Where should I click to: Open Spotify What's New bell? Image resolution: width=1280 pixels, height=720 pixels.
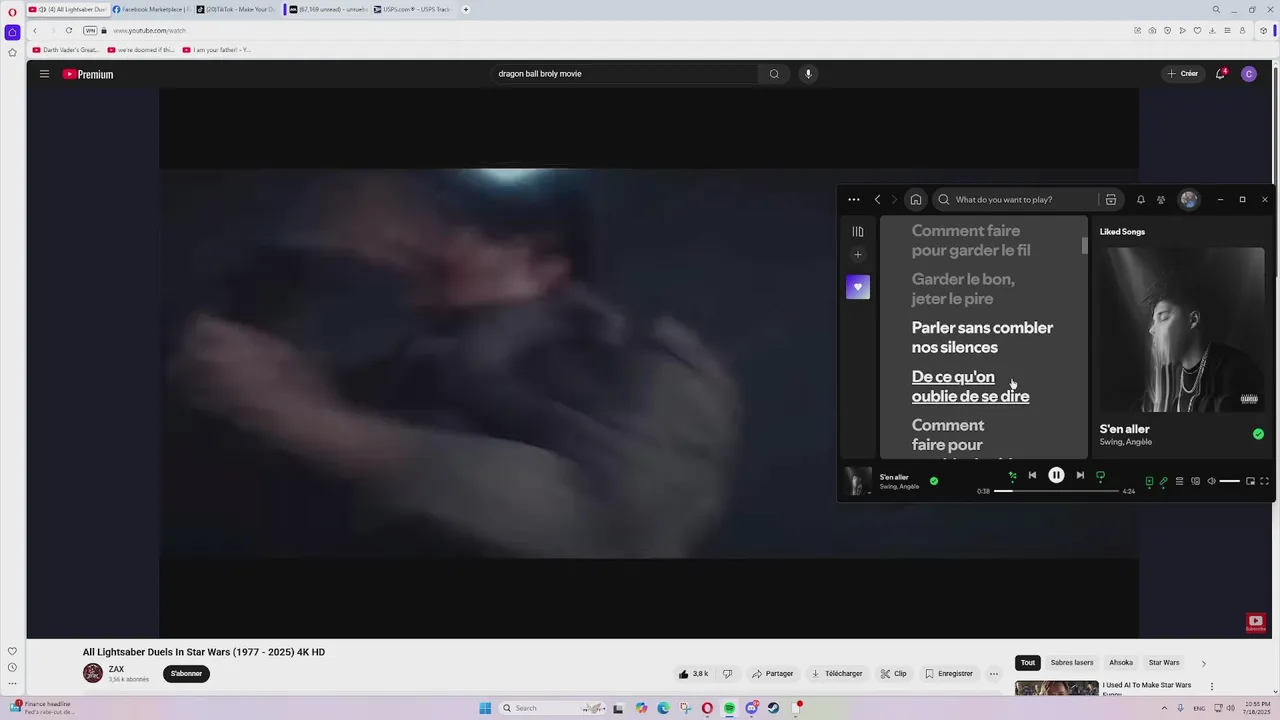[x=1141, y=200]
